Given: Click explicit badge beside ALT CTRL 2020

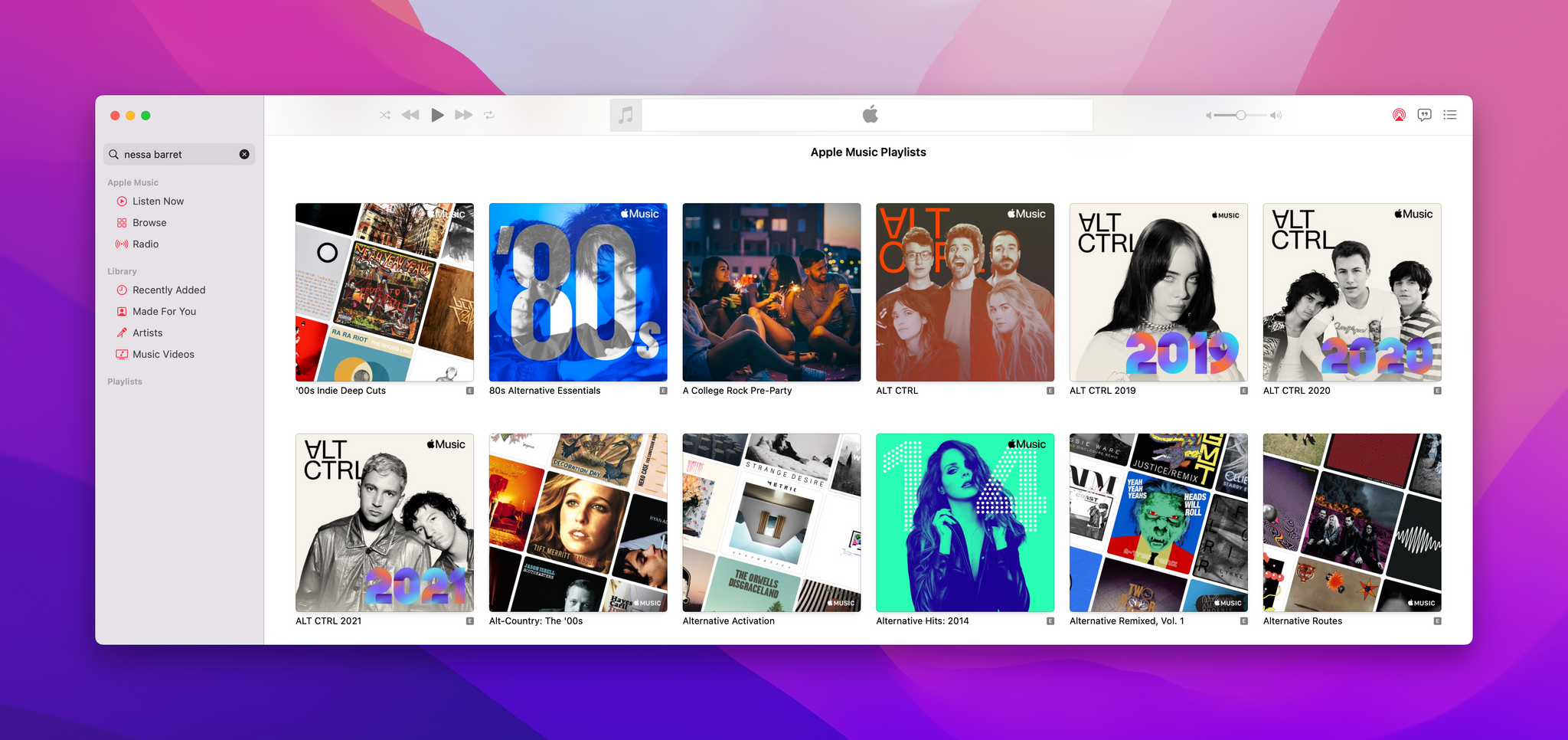Looking at the screenshot, I should coord(1437,391).
